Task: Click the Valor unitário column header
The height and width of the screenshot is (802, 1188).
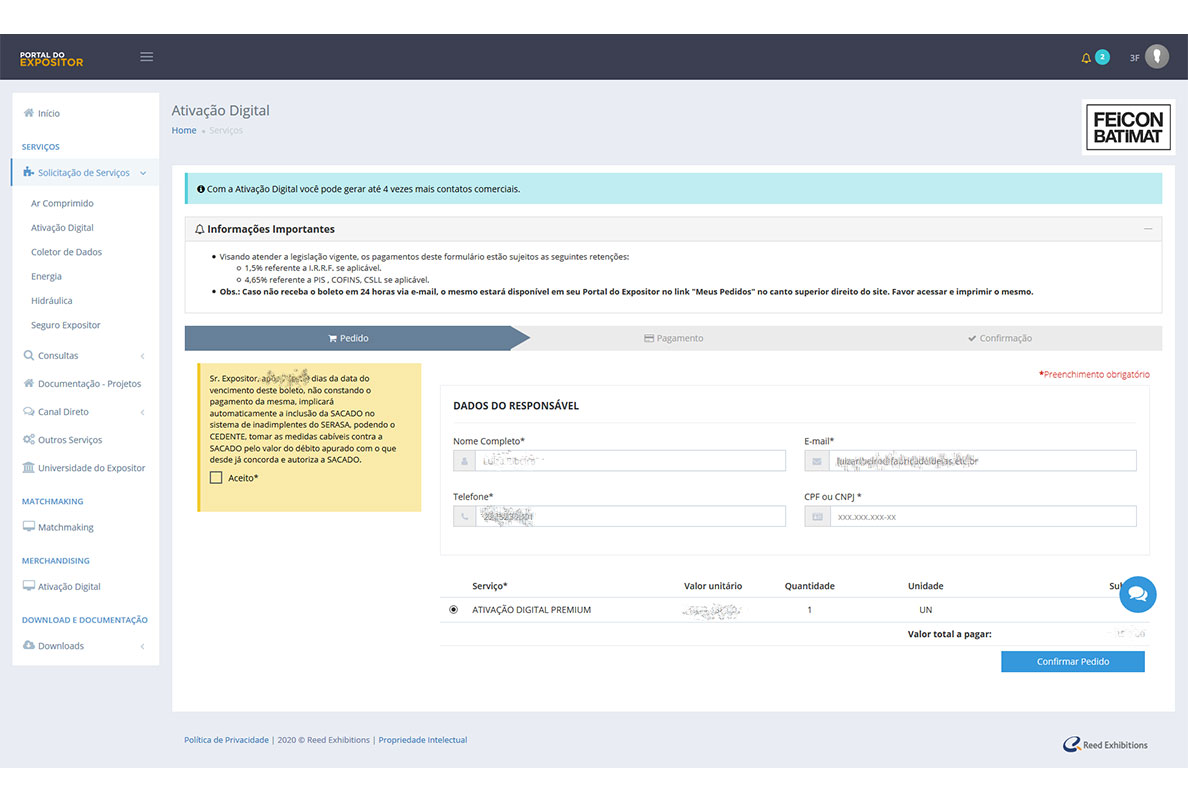Action: coord(713,586)
